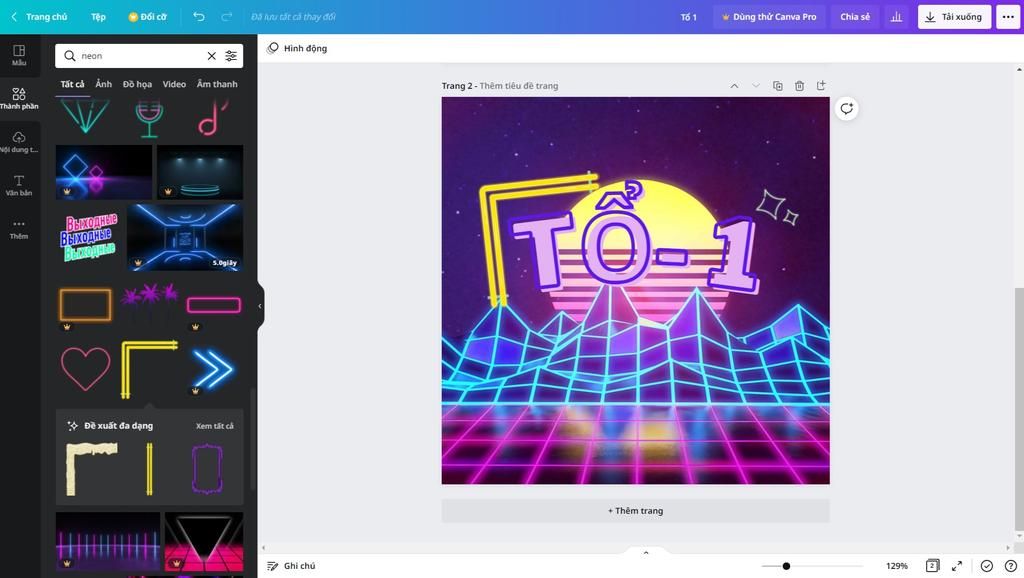The image size is (1024, 578).
Task: Open the insights chart icon
Action: [896, 17]
